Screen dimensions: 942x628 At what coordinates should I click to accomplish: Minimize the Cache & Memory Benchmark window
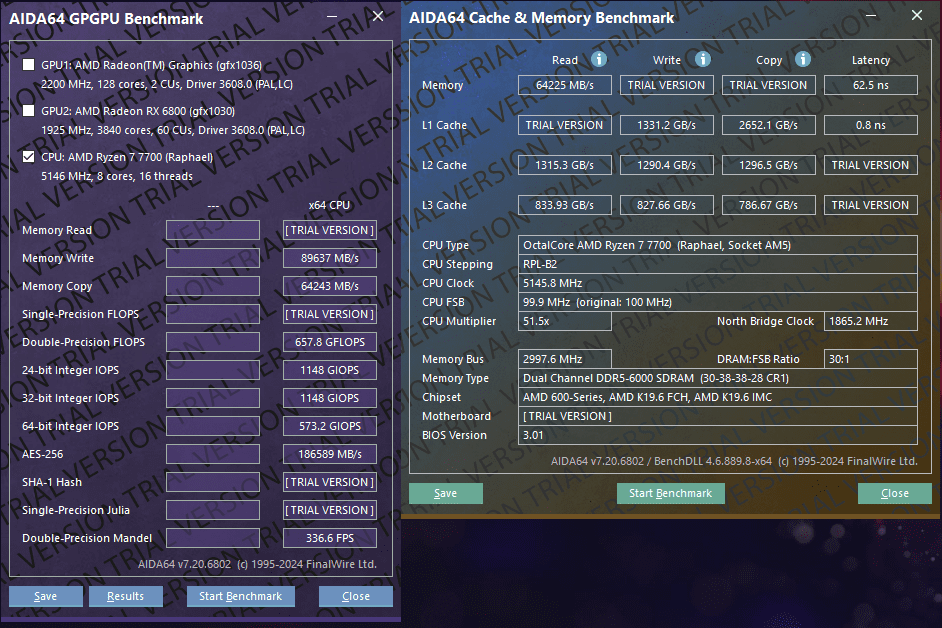871,16
